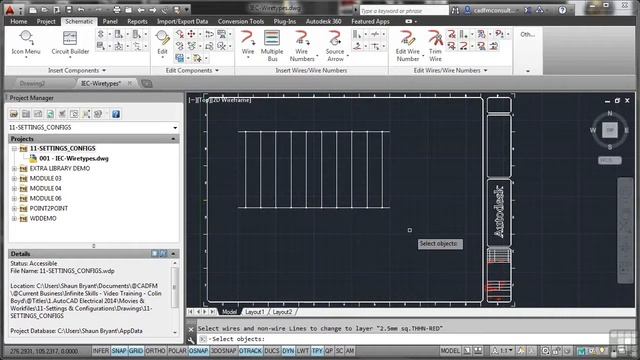Launch the Circuit Builder tool

70,43
